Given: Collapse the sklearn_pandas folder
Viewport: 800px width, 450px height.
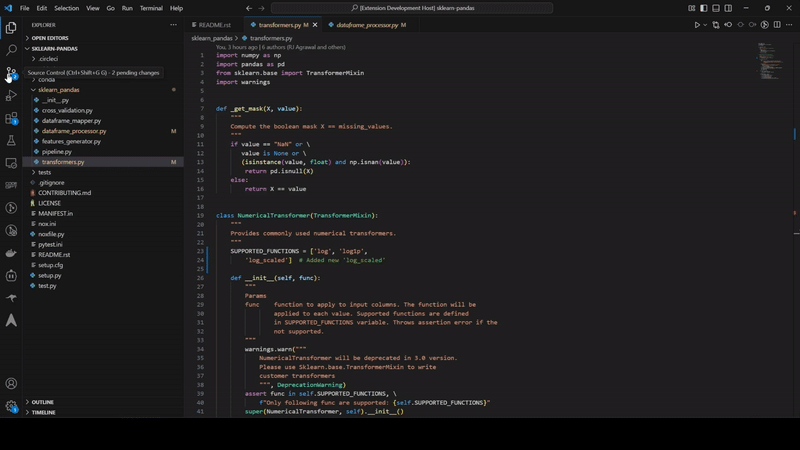Looking at the screenshot, I should 59,90.
